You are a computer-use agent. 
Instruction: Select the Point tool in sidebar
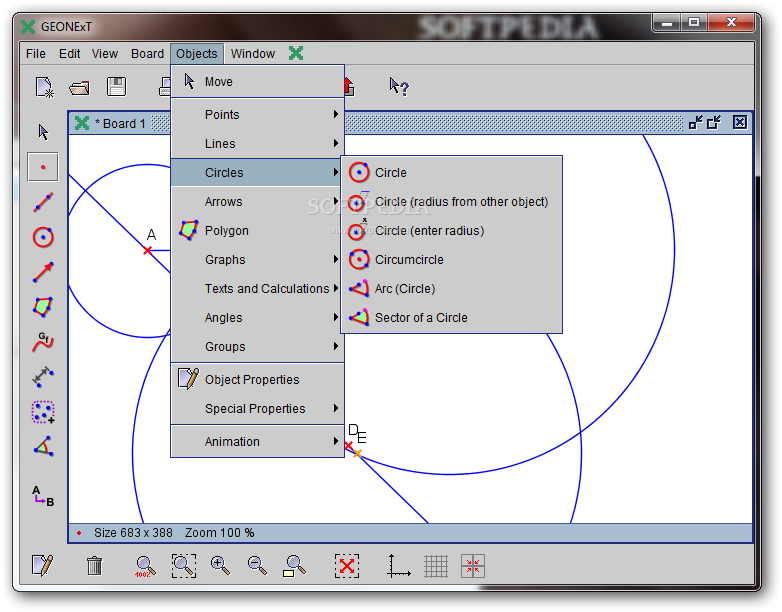pos(43,167)
